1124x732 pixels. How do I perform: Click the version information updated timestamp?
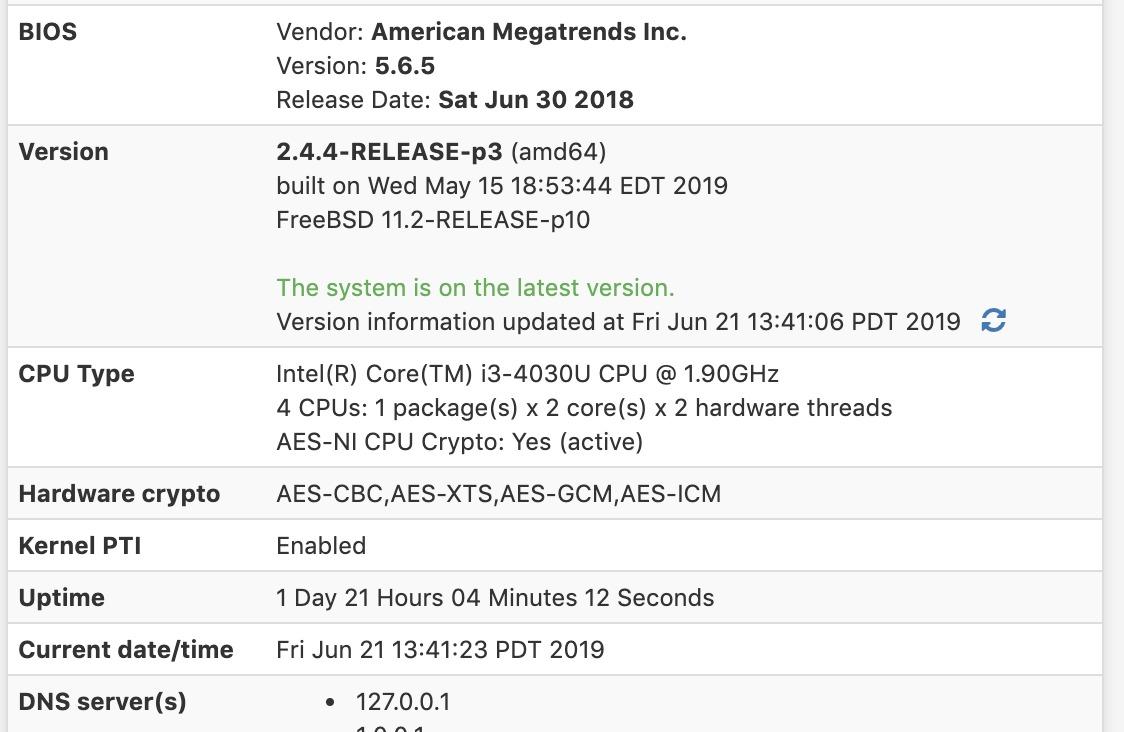coord(618,322)
